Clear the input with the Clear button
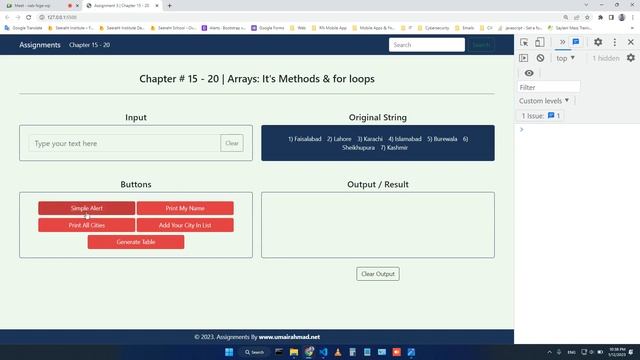The height and width of the screenshot is (360, 640). click(232, 143)
